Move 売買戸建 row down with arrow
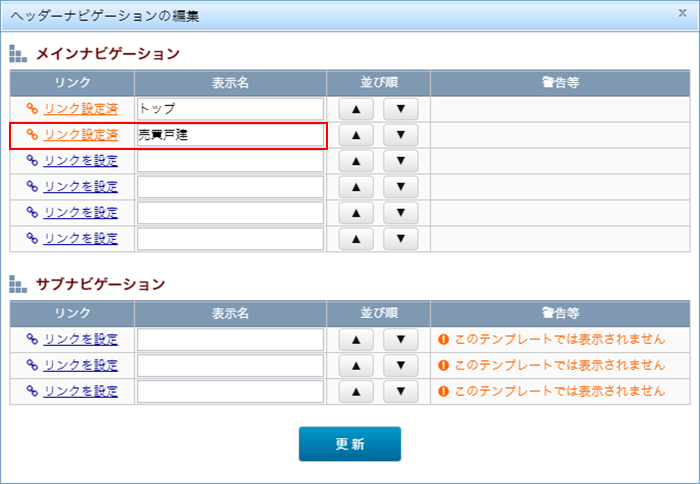The width and height of the screenshot is (700, 484). (x=400, y=134)
